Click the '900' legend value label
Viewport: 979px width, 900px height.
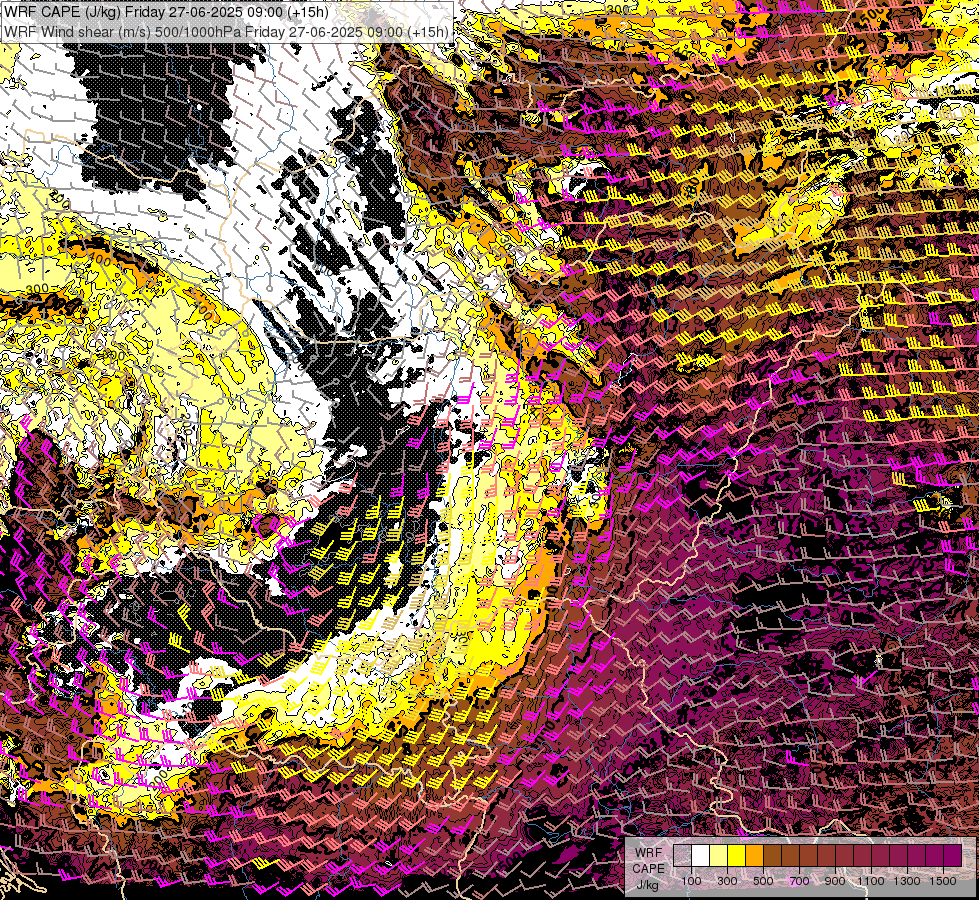click(x=835, y=881)
